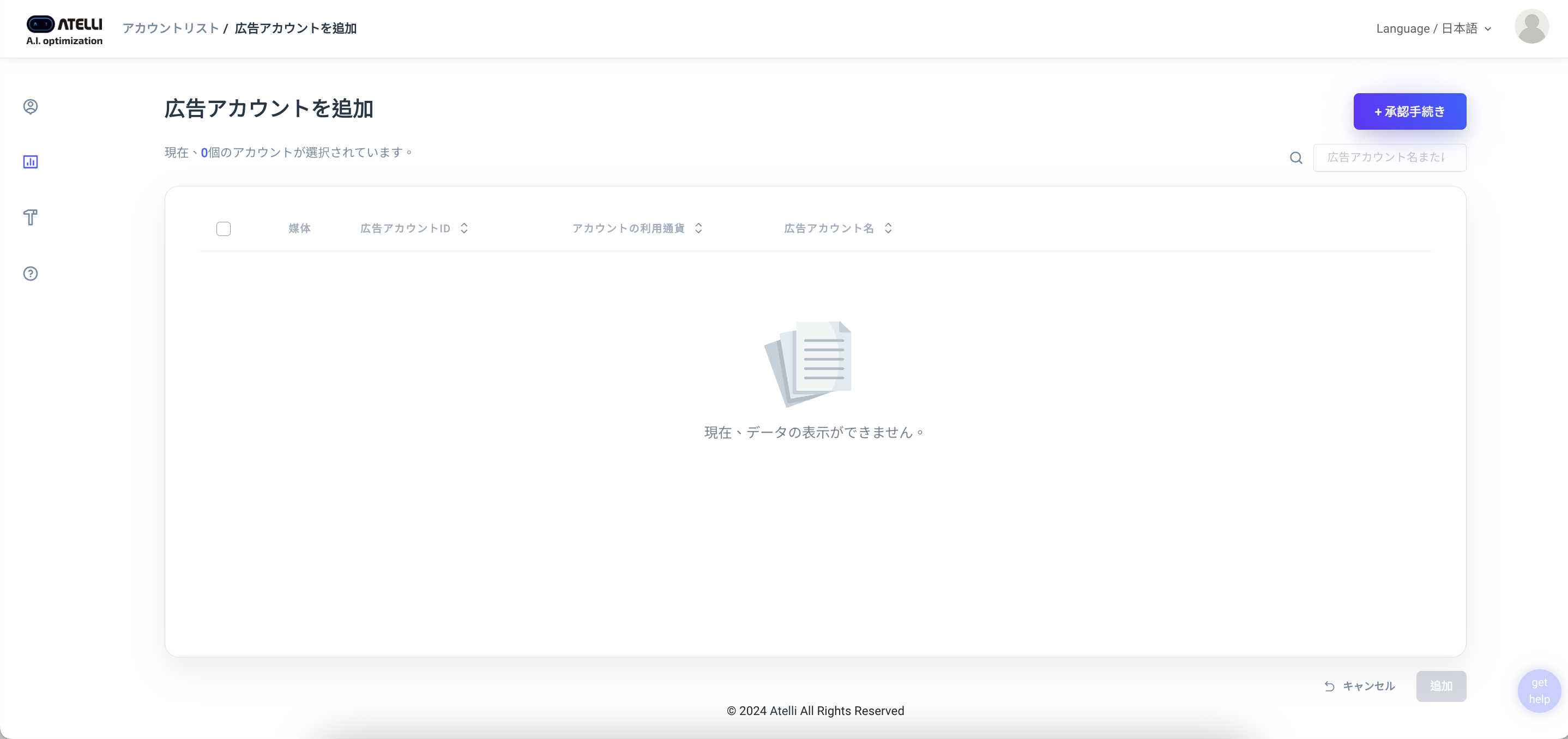Screen dimensions: 1568x739
Task: Sort by 広告アカウント名 column arrows
Action: (x=888, y=228)
